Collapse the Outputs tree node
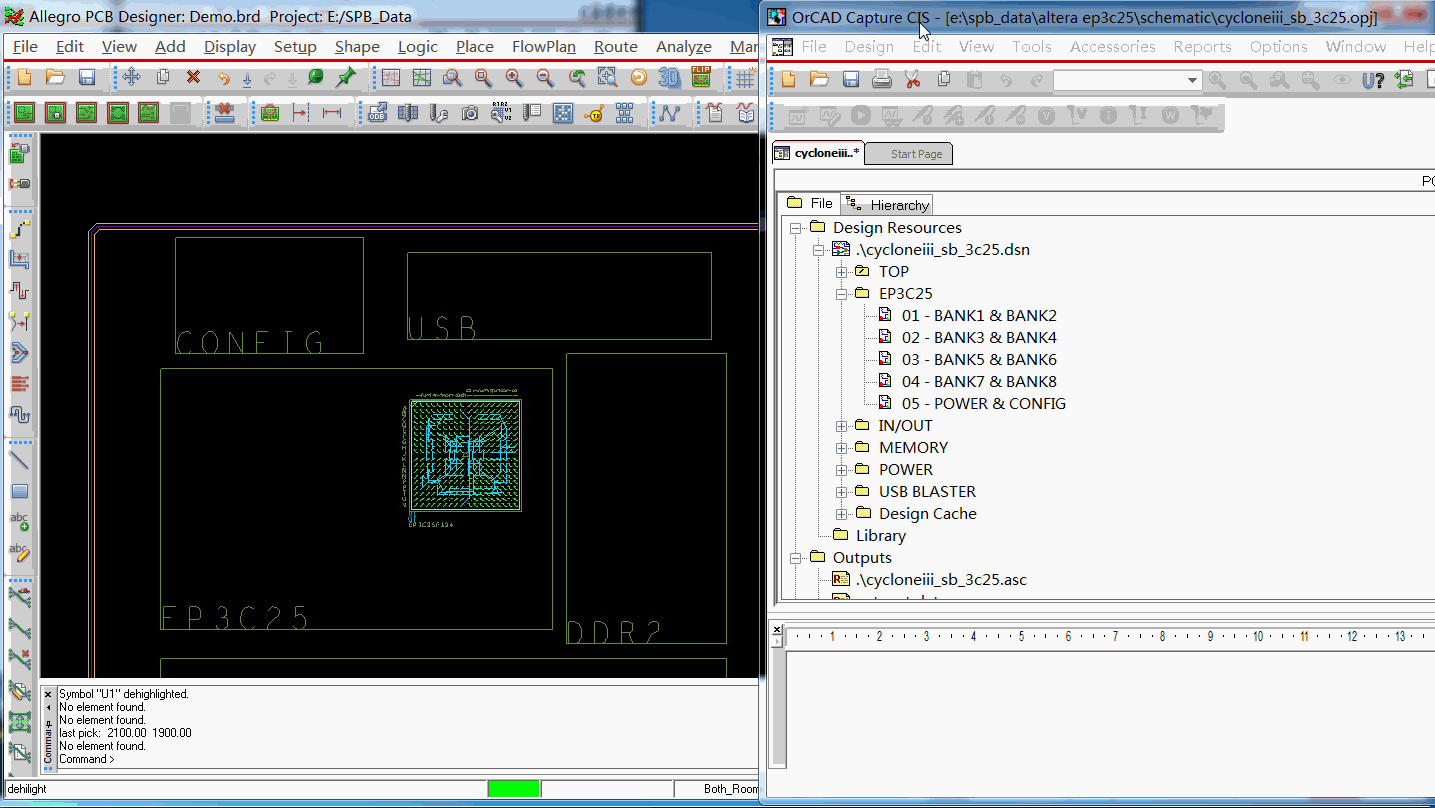 pos(795,558)
